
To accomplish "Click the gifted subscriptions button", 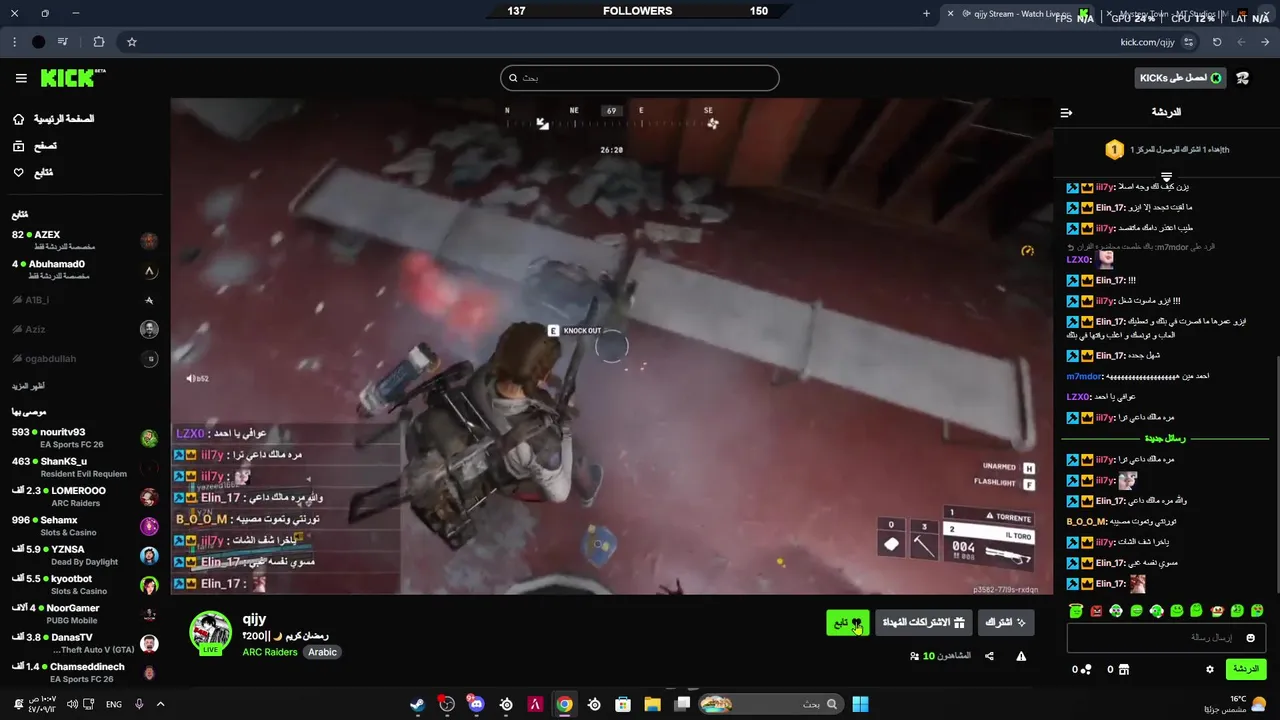I will pos(923,622).
